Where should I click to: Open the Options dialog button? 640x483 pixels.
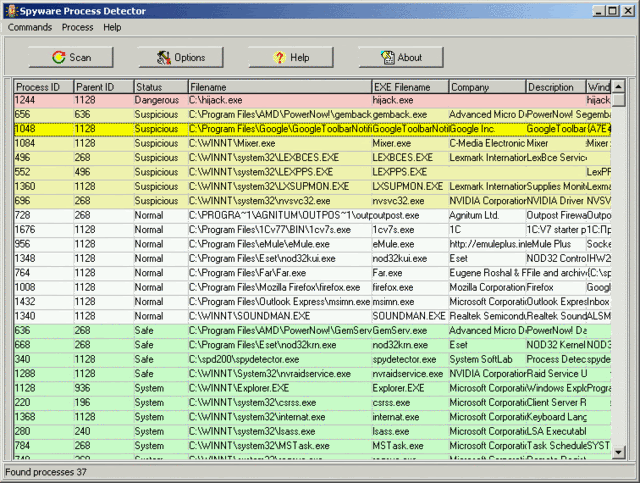click(x=181, y=57)
